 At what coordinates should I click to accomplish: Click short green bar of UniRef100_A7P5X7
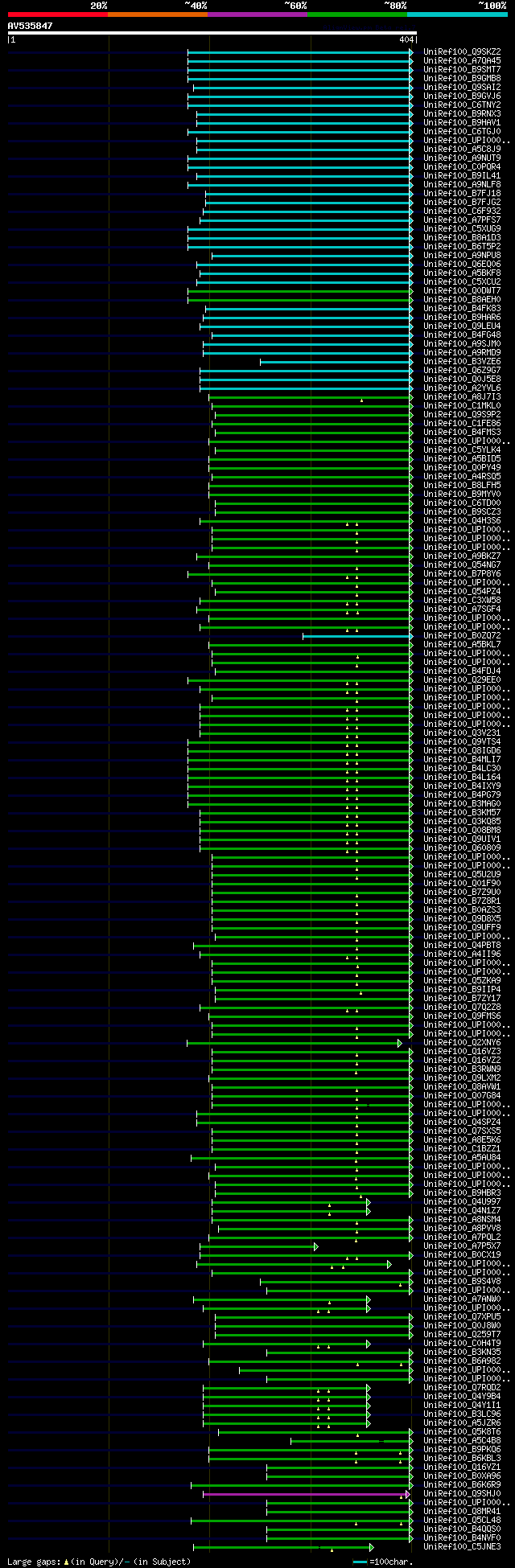(258, 1246)
